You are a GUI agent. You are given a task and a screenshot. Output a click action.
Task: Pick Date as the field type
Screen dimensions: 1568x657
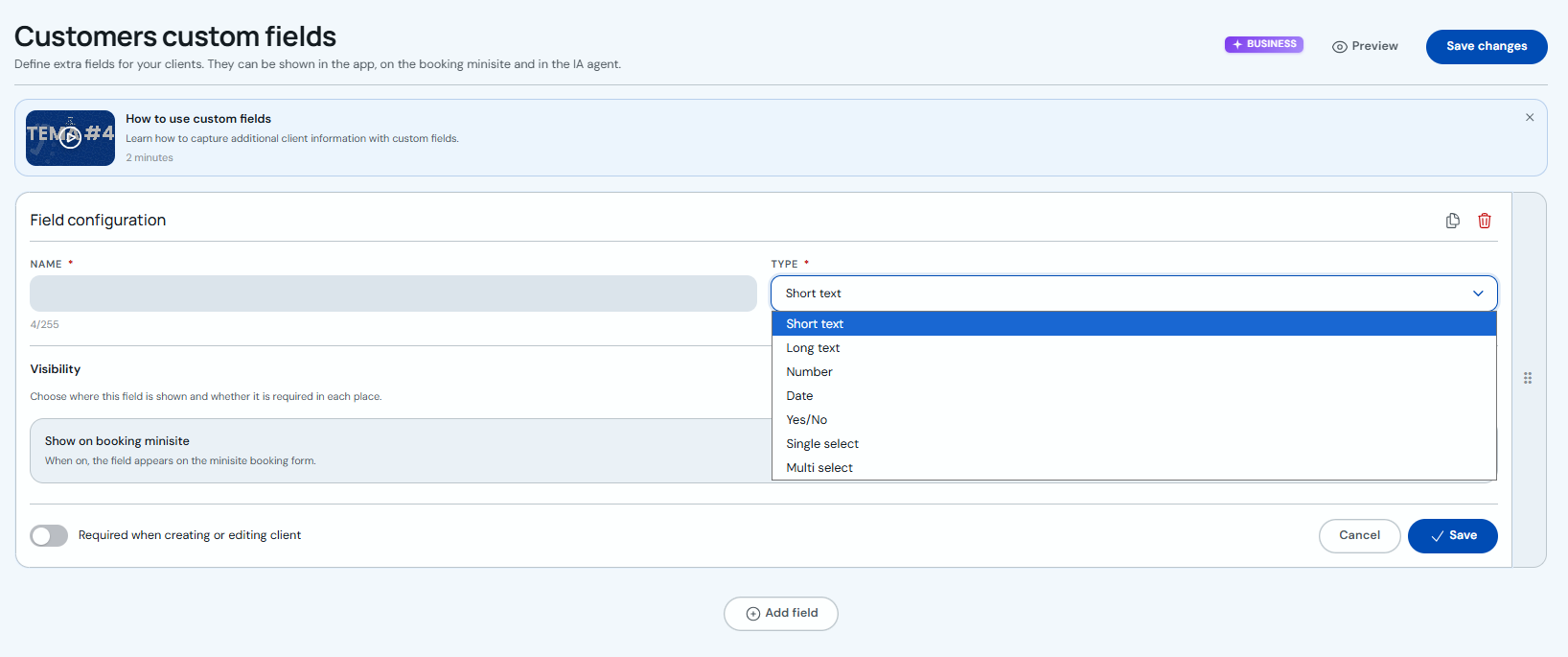(x=1134, y=396)
